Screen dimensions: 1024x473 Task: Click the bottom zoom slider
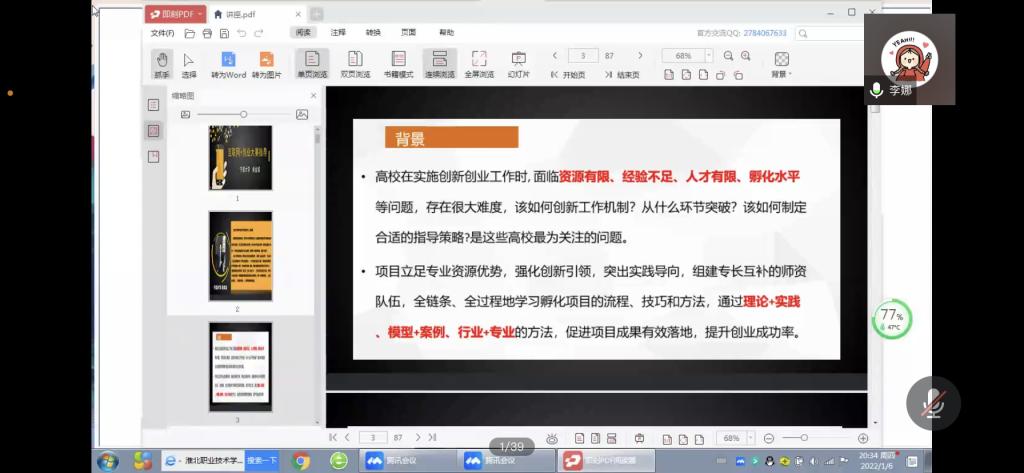(810, 438)
